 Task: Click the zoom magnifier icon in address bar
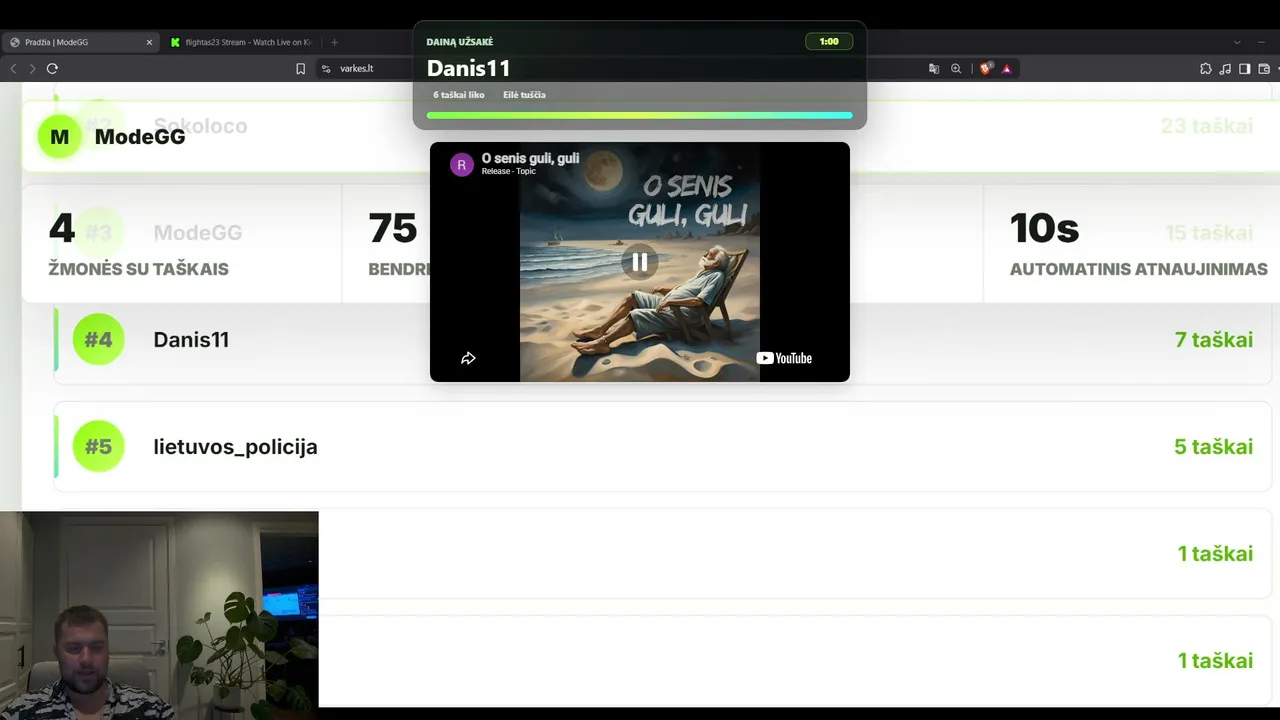coord(956,69)
